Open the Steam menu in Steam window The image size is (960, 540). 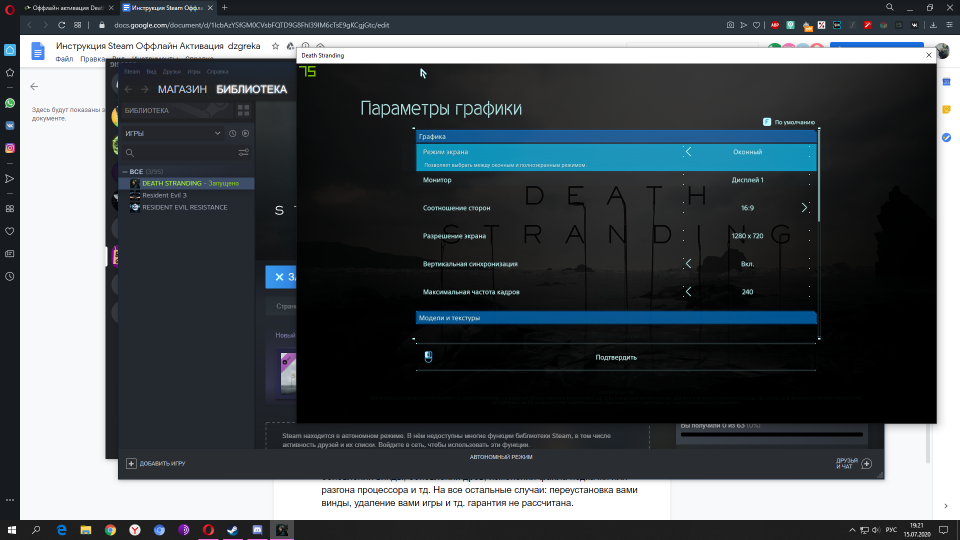[132, 72]
